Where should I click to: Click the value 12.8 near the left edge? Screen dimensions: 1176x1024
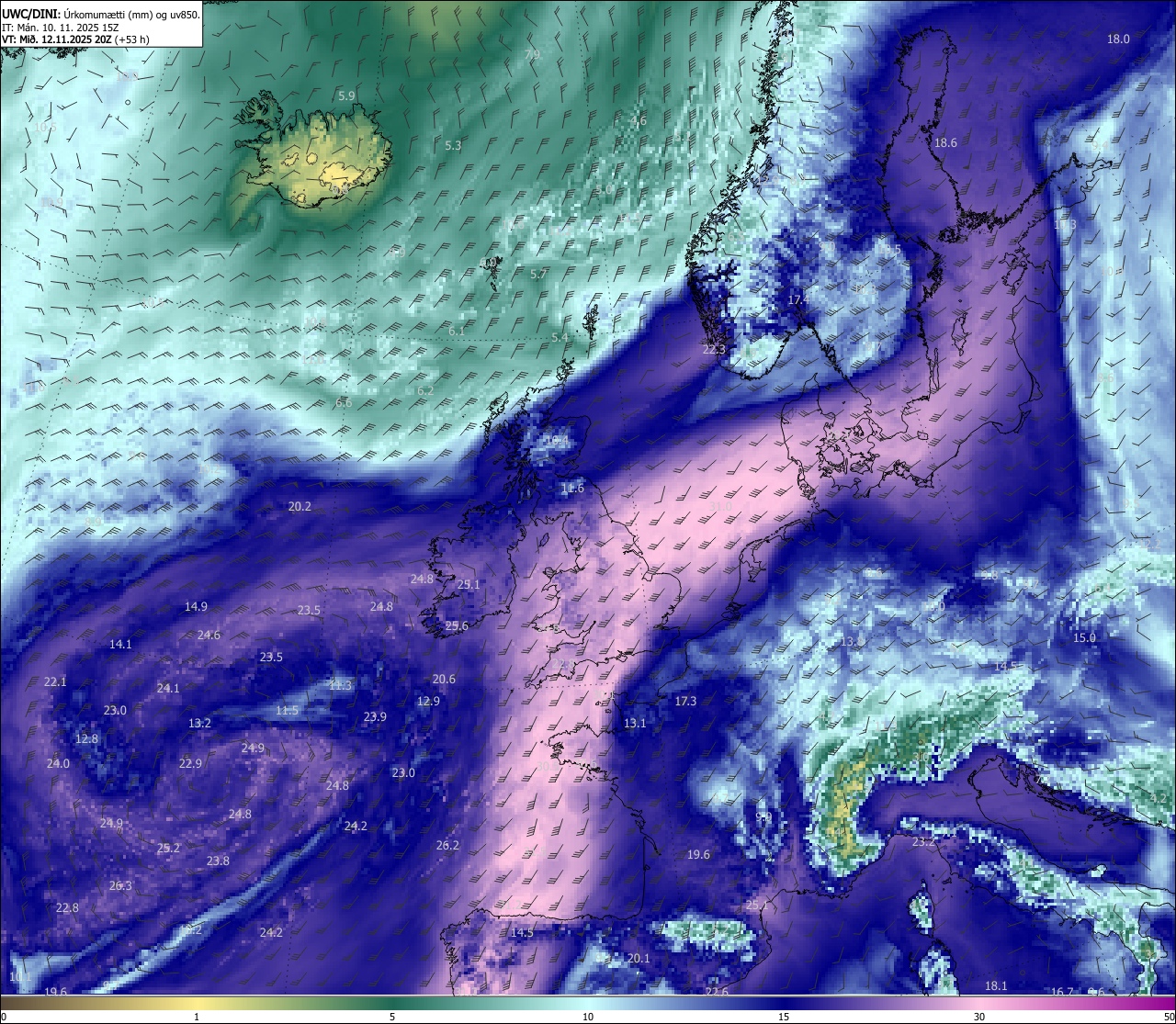click(x=86, y=738)
